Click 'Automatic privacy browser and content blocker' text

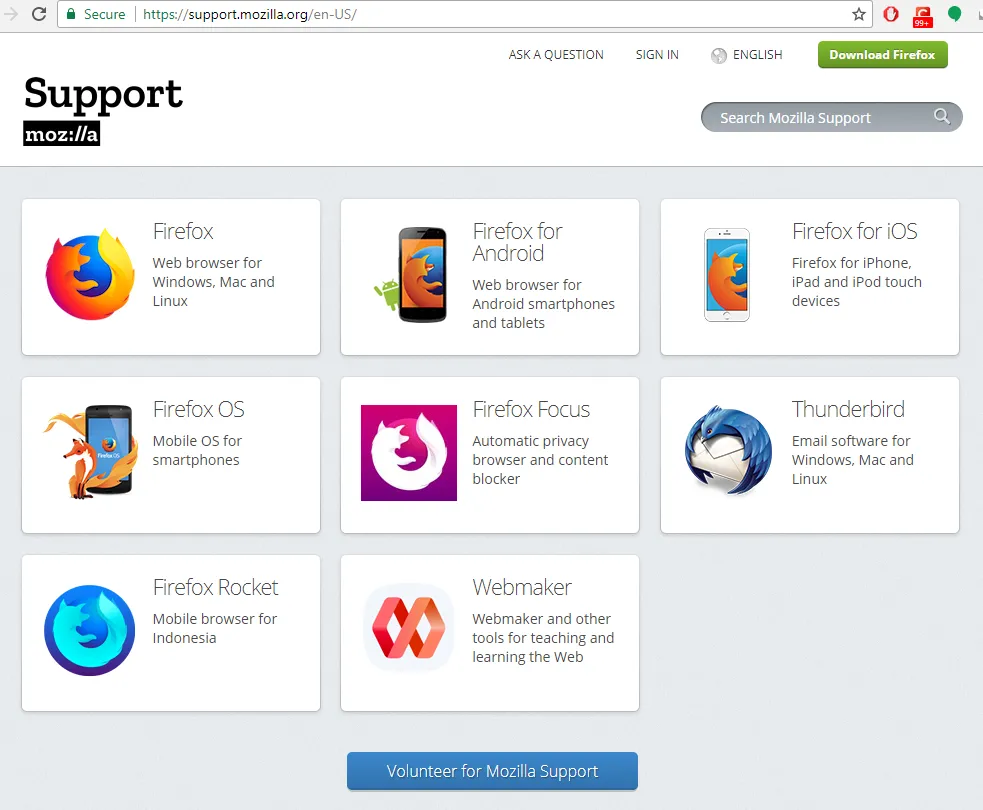[x=540, y=460]
